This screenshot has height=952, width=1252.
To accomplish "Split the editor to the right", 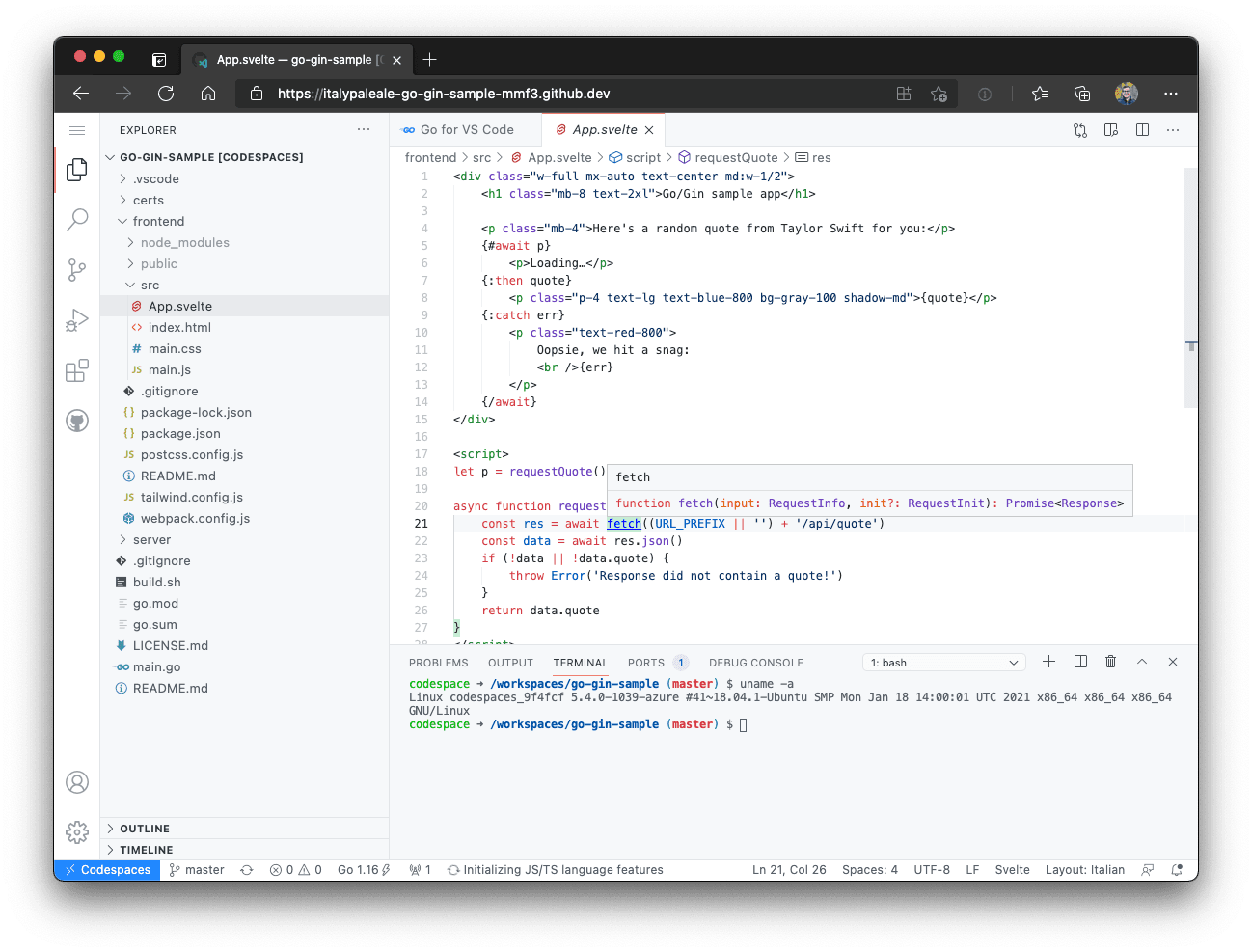I will click(1142, 130).
